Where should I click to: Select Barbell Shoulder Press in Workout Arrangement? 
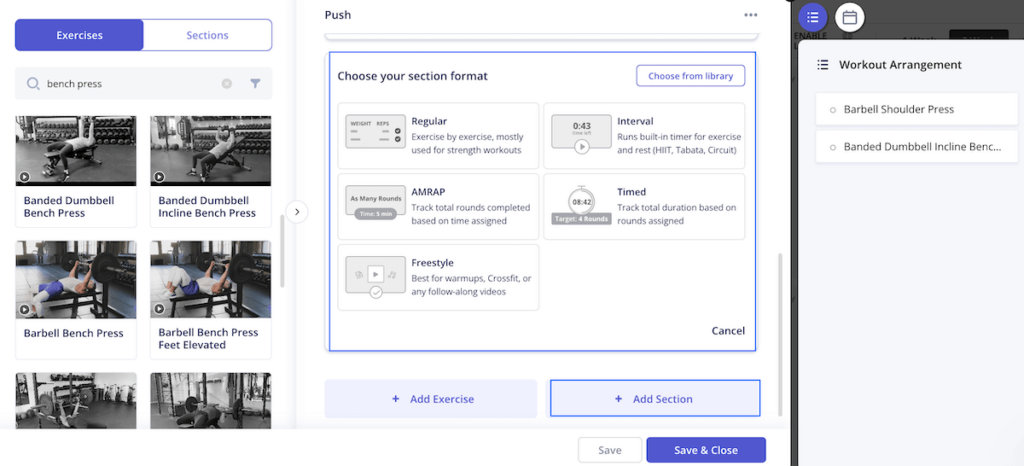[x=899, y=109]
